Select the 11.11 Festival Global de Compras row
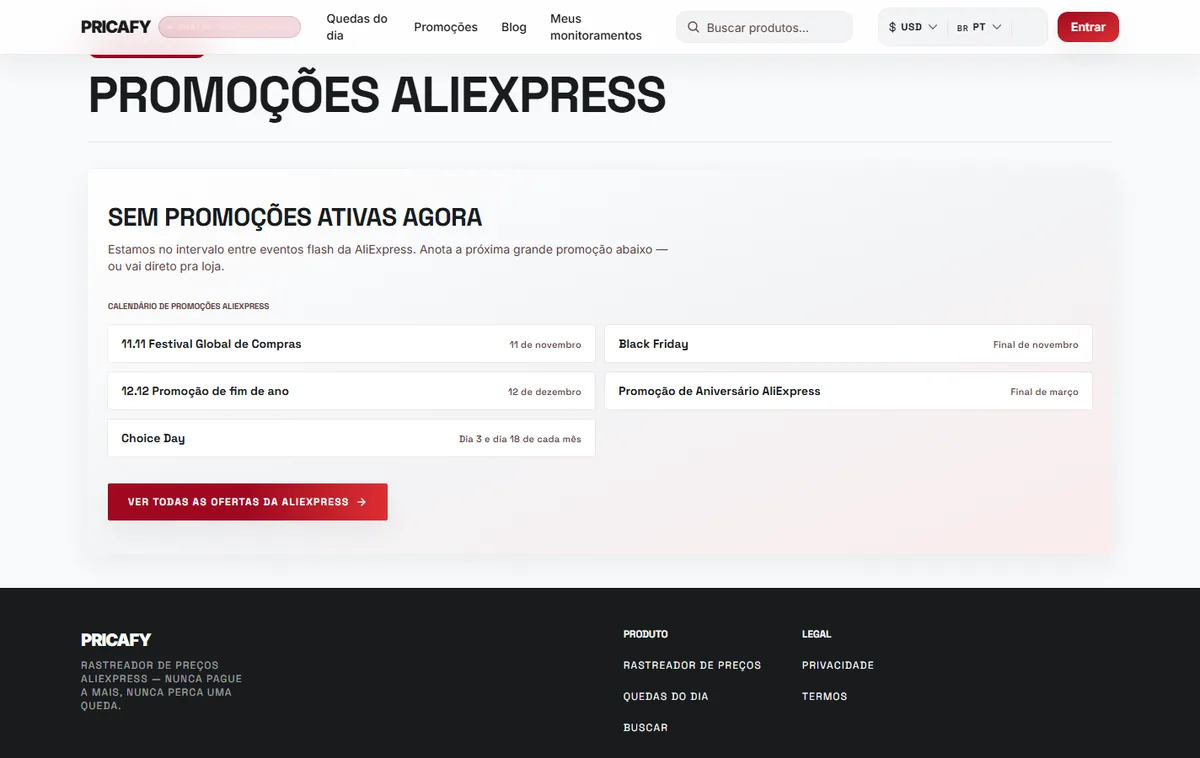The width and height of the screenshot is (1200, 758). [x=351, y=344]
